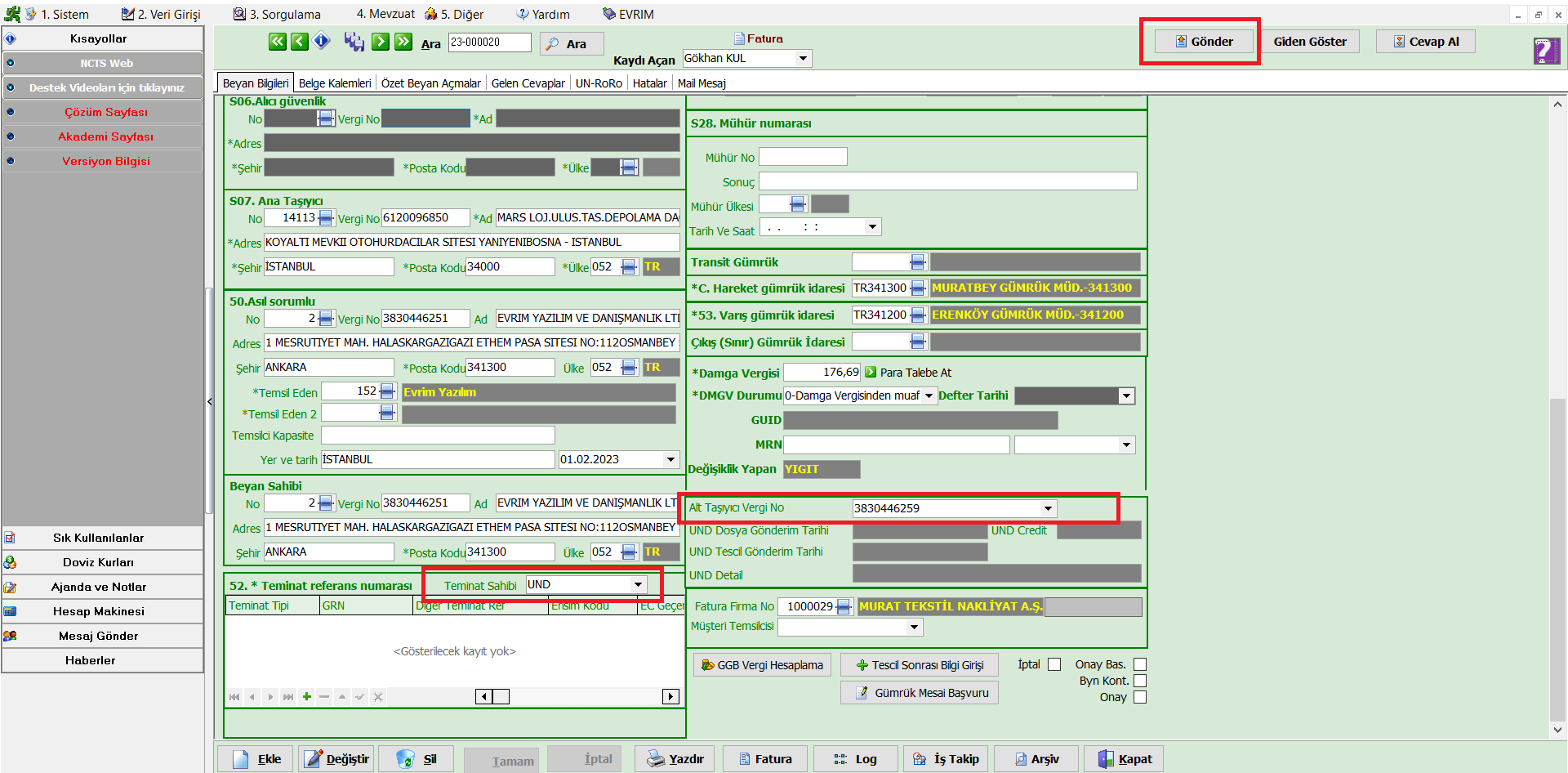Screen dimensions: 1568x773
Task: Toggle the İptal checkbox
Action: click(x=1054, y=664)
